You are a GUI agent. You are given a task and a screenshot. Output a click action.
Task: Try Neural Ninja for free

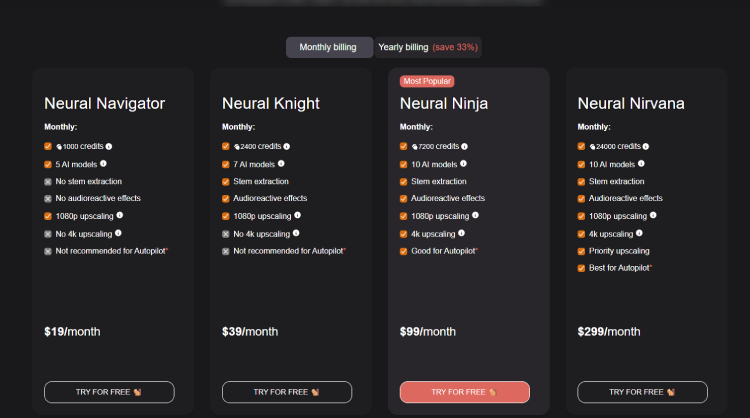[464, 392]
